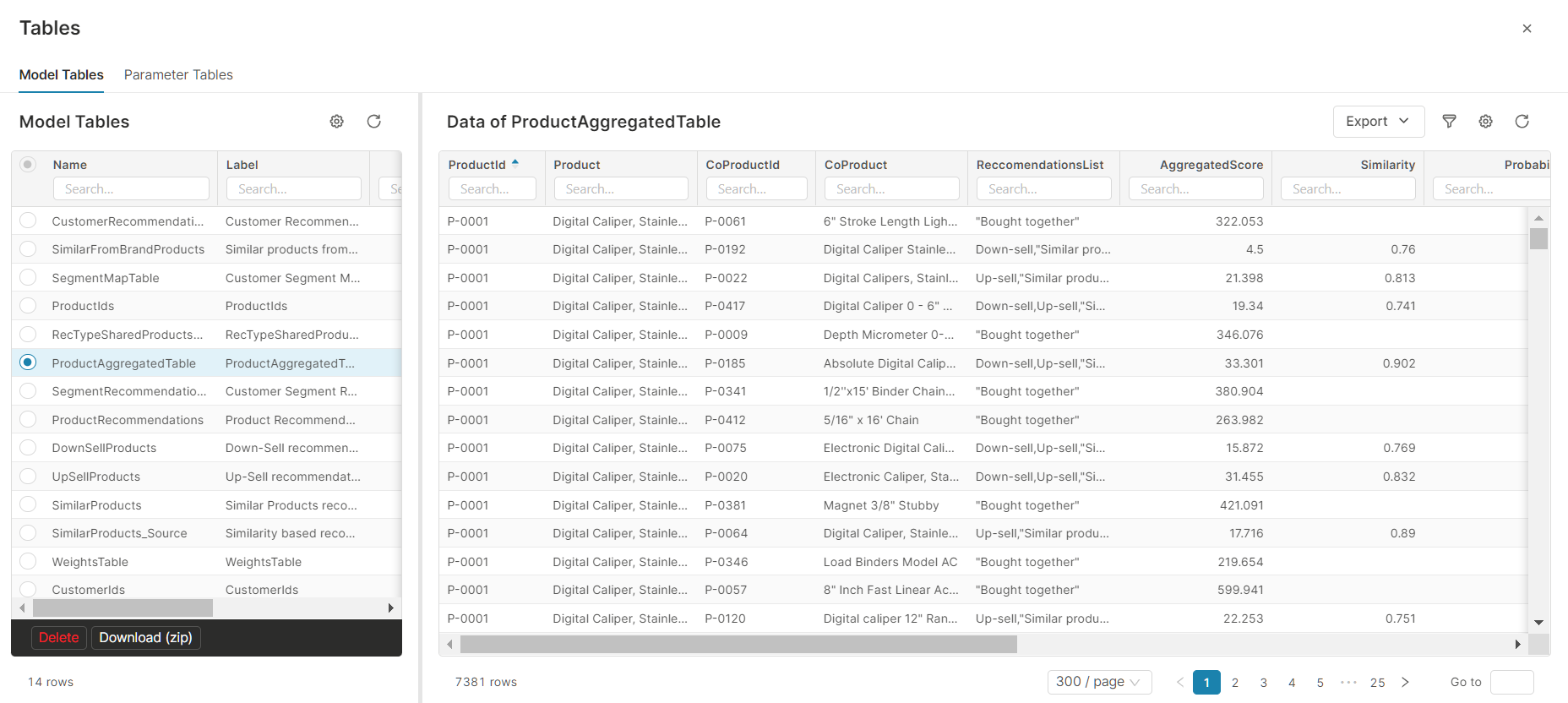The height and width of the screenshot is (703, 1568).
Task: Open Model Tables settings gear
Action: (x=336, y=122)
